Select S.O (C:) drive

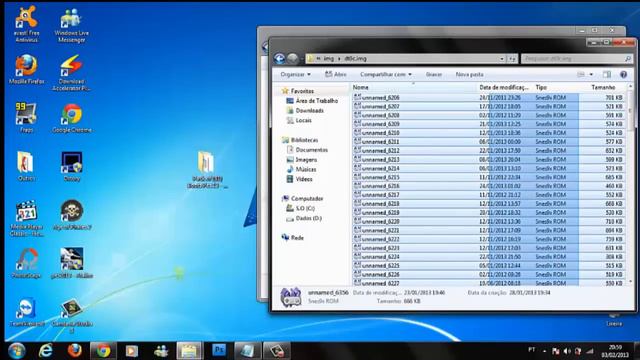click(x=300, y=209)
